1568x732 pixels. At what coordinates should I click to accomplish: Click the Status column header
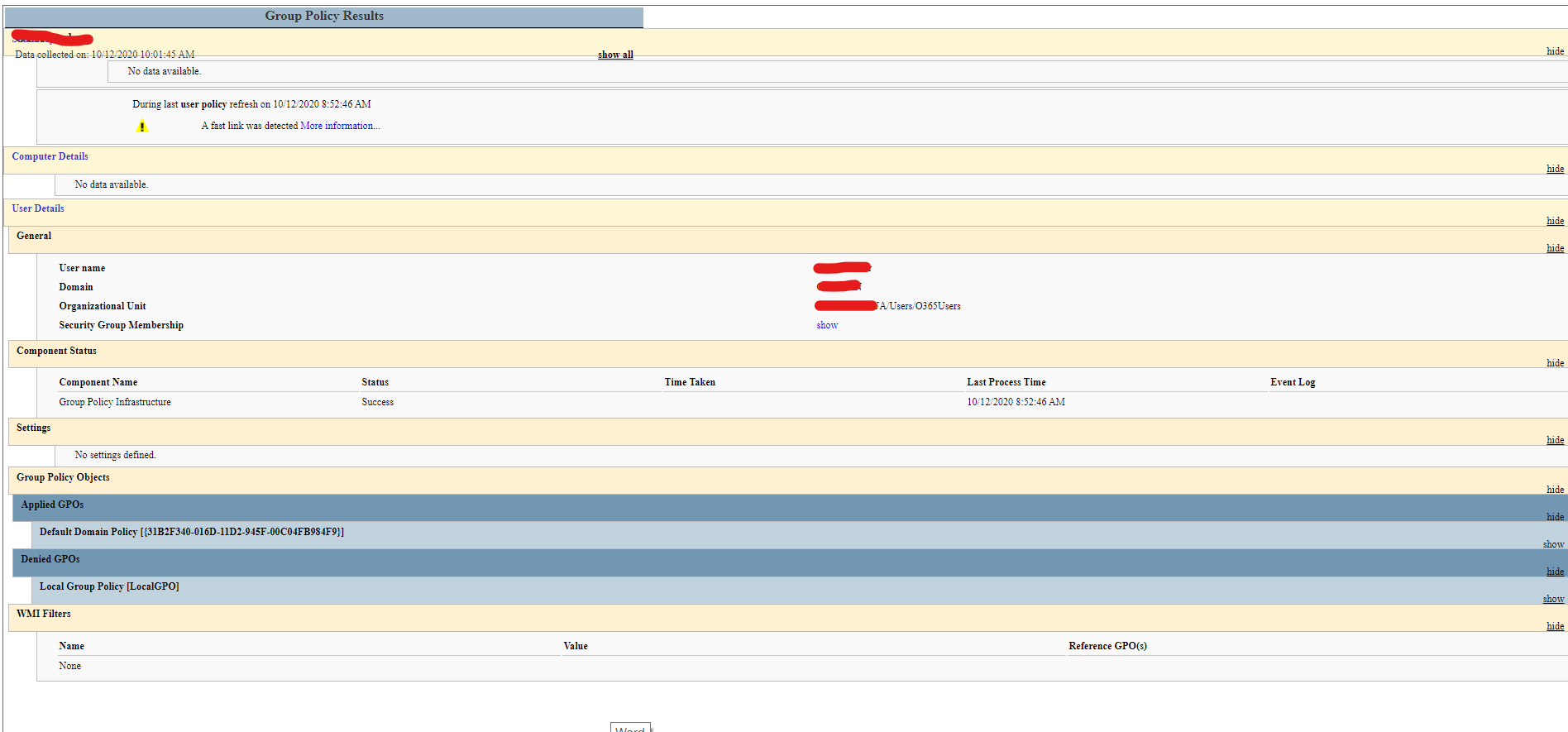(375, 382)
